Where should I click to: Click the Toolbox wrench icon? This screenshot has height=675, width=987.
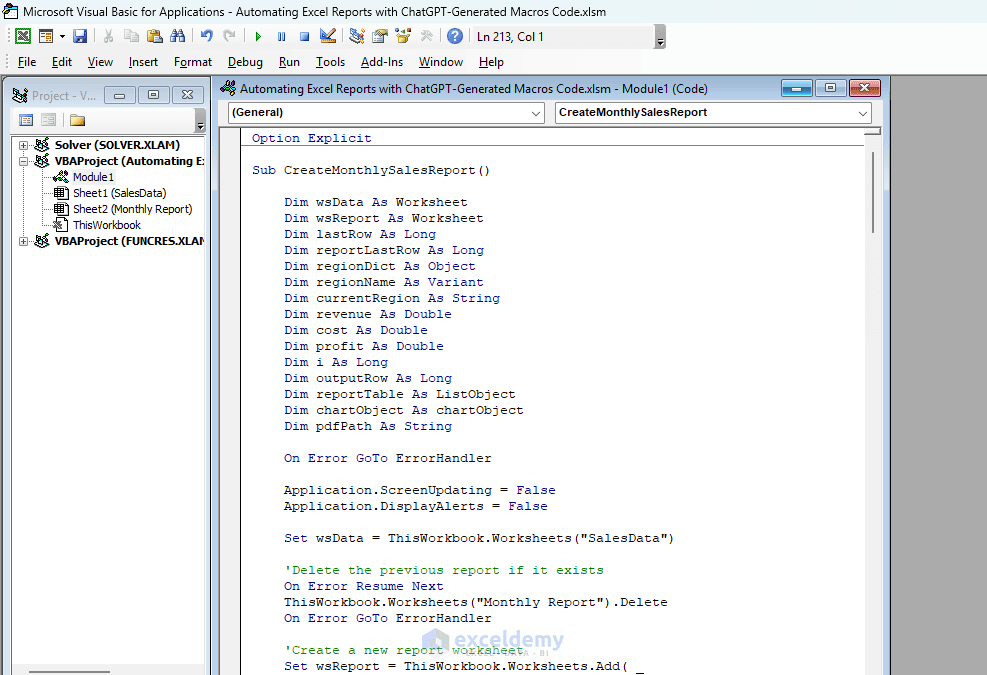[426, 37]
